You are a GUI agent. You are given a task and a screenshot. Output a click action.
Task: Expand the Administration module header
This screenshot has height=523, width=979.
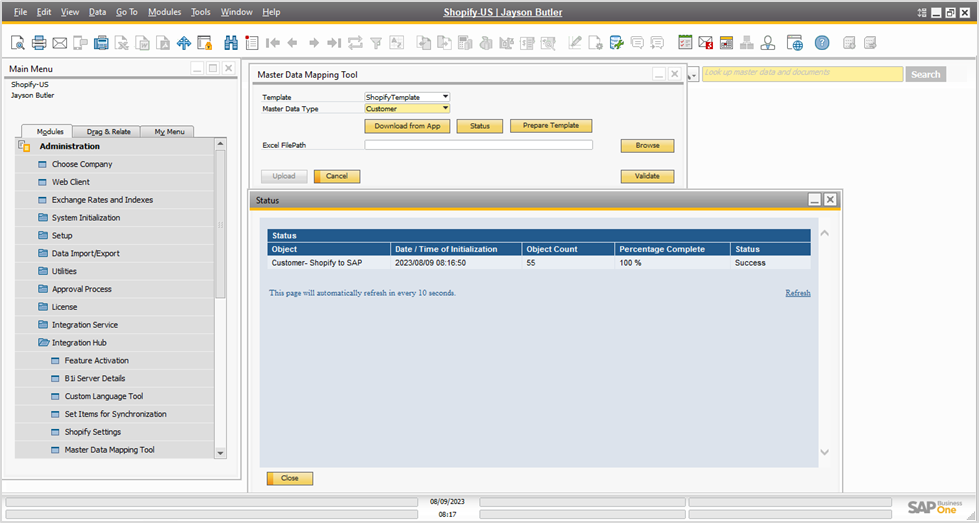(x=69, y=146)
